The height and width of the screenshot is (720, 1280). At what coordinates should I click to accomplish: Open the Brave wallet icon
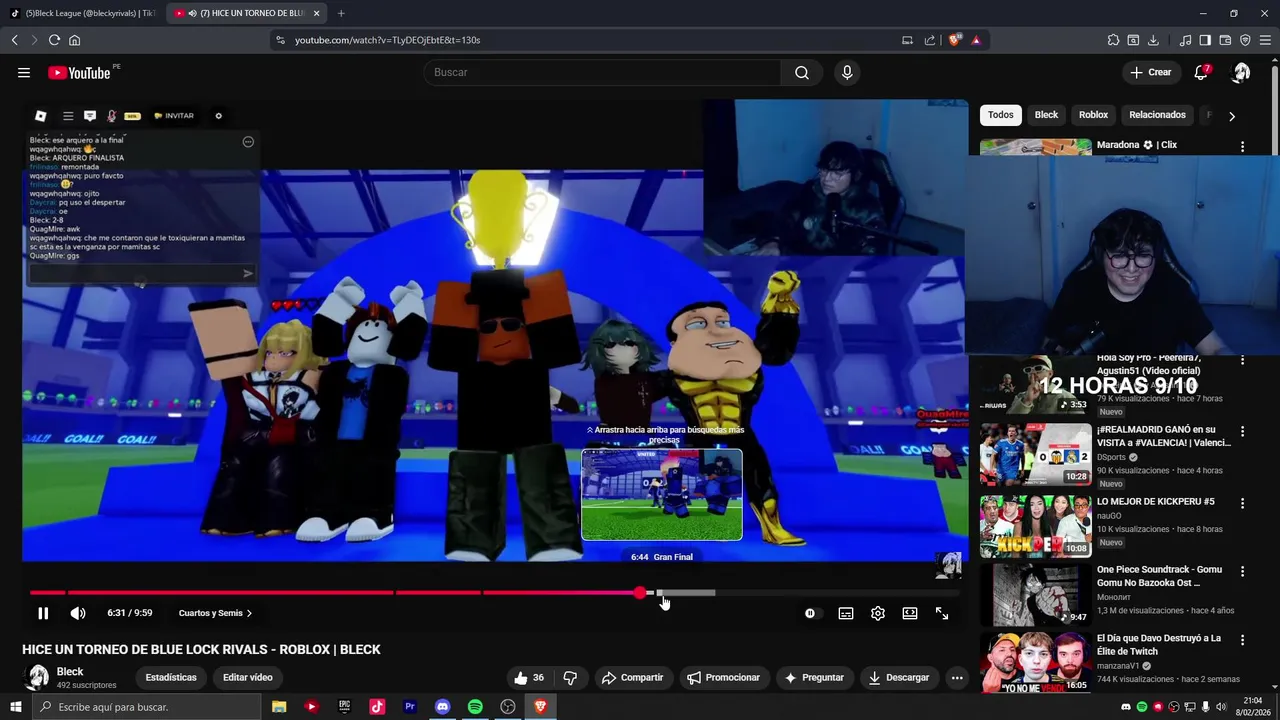pos(1225,40)
